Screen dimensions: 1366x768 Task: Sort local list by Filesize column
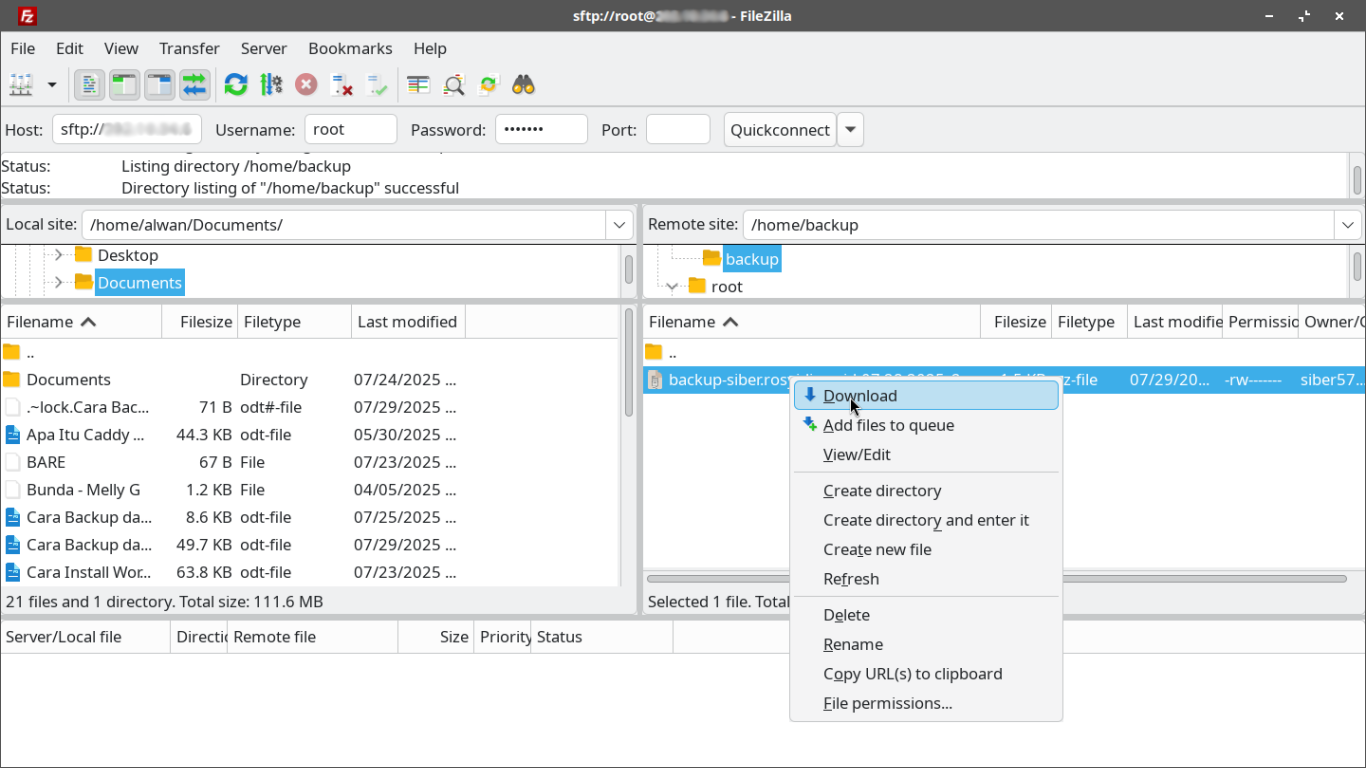200,322
